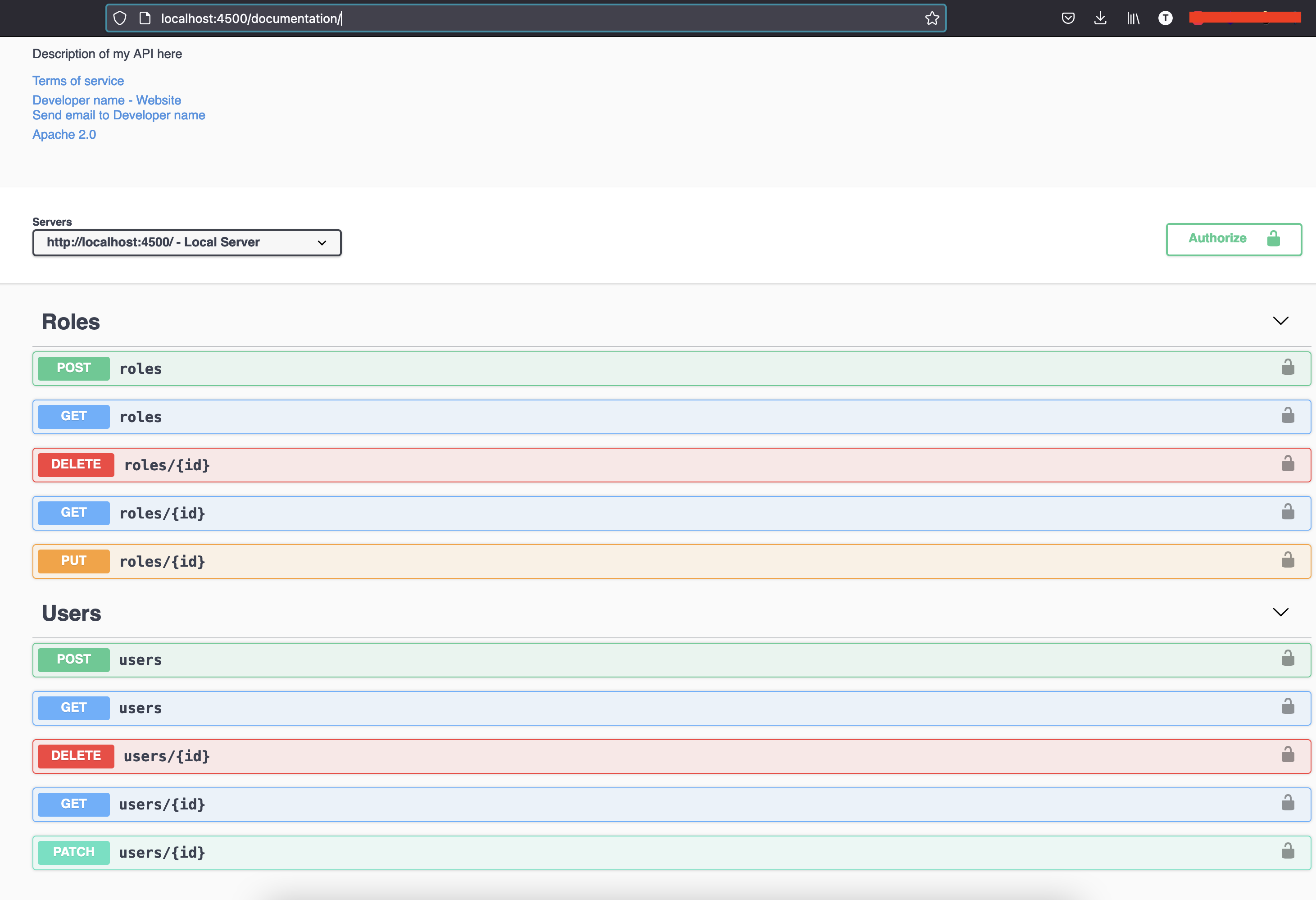Click the Developer name Website link
The height and width of the screenshot is (900, 1316).
click(x=107, y=100)
